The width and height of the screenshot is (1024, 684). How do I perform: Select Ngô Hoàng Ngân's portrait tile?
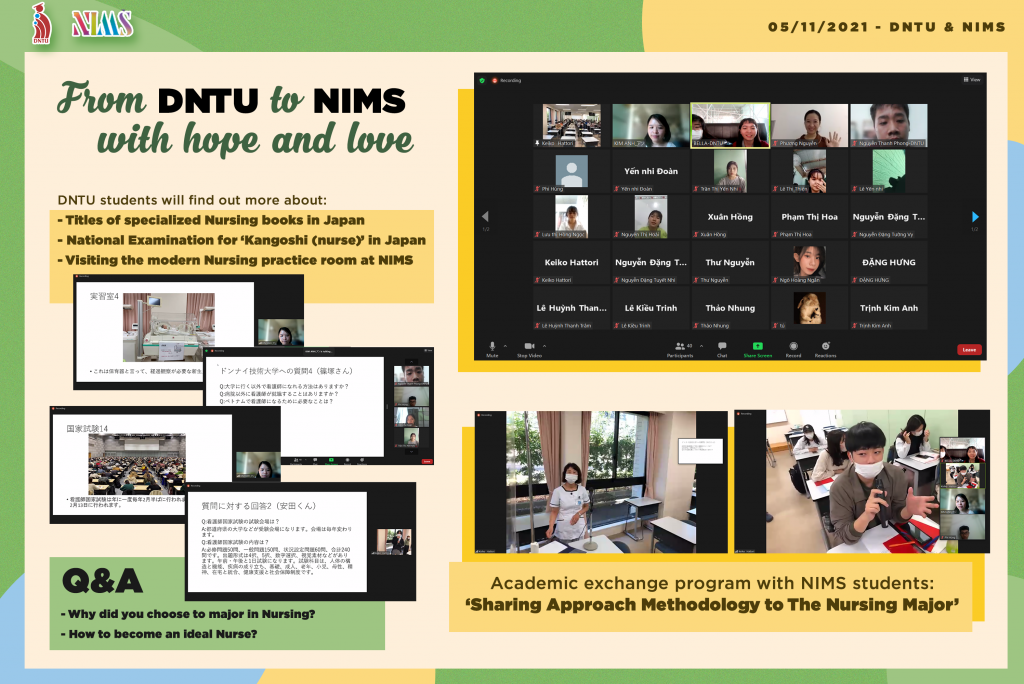[809, 263]
